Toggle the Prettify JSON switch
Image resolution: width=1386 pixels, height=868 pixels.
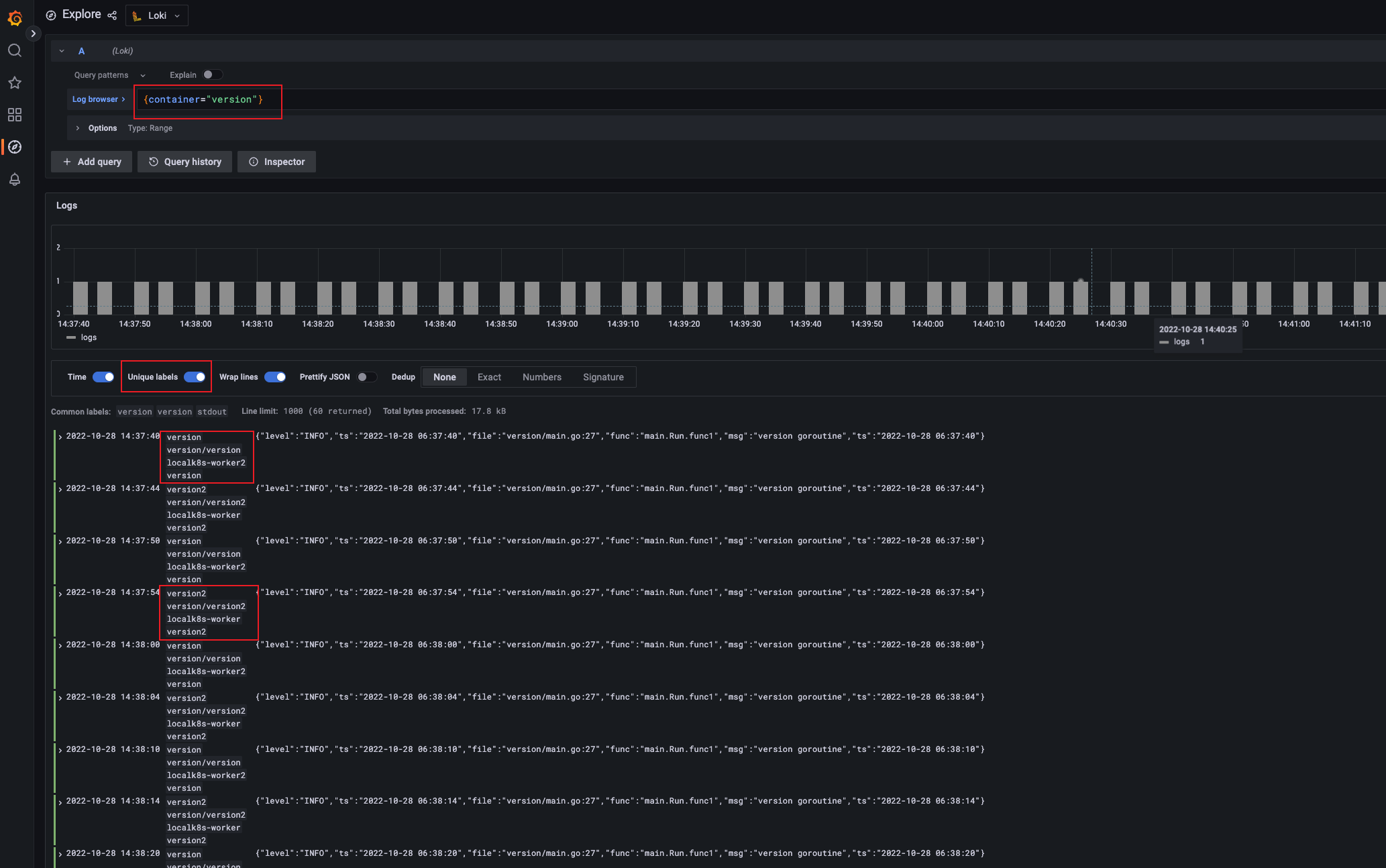(x=366, y=377)
